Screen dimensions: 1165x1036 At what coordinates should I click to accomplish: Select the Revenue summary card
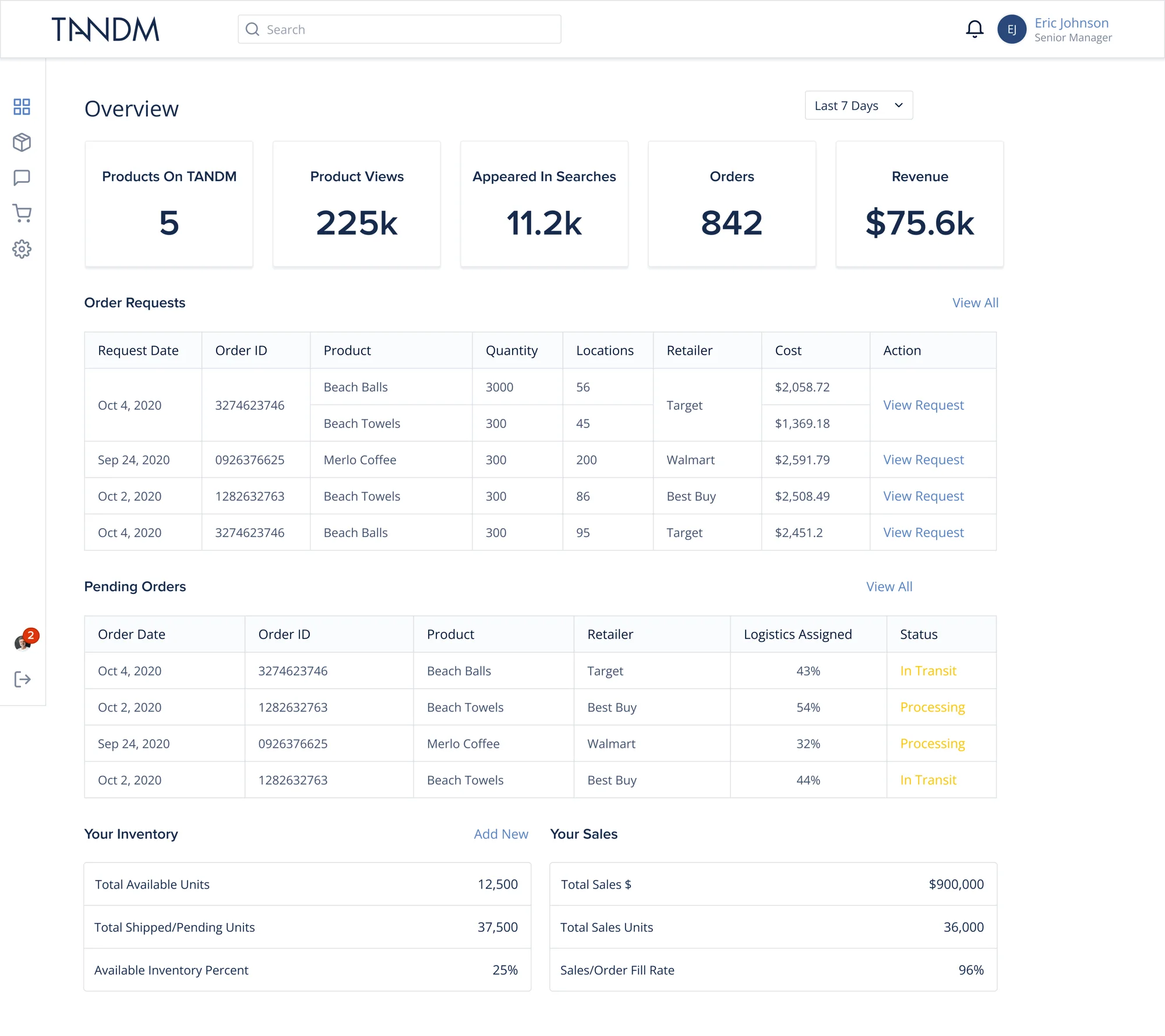click(x=919, y=204)
